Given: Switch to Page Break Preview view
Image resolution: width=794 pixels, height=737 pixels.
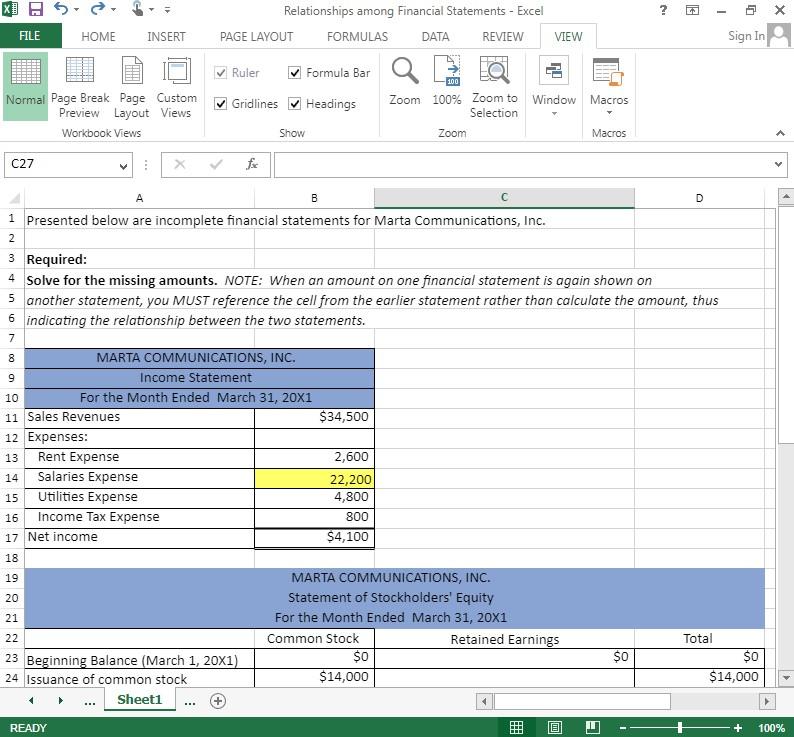Looking at the screenshot, I should [80, 87].
